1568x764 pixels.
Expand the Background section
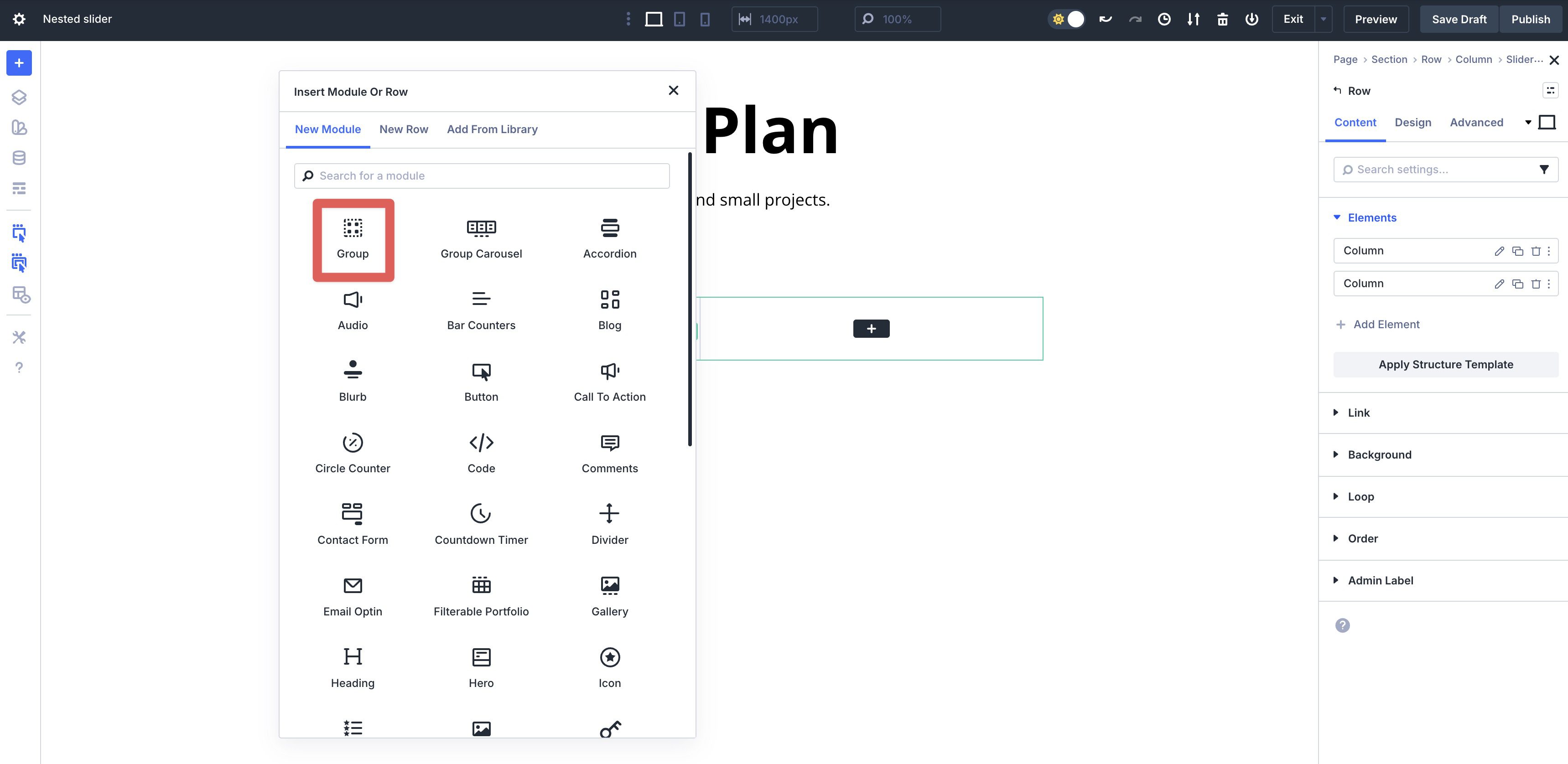point(1379,454)
